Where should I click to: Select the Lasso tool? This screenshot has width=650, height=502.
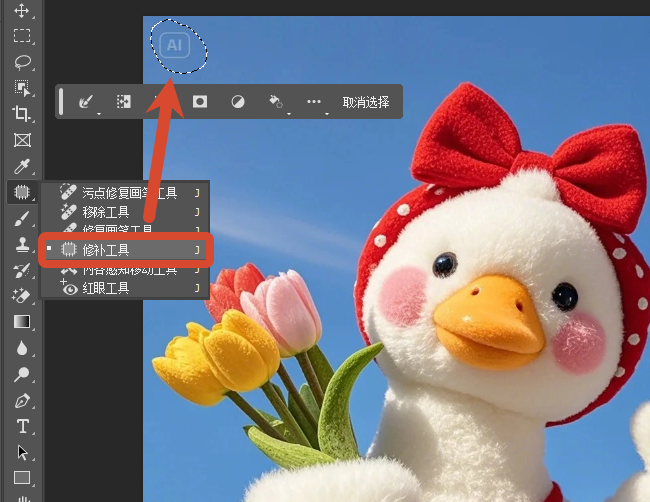(22, 62)
